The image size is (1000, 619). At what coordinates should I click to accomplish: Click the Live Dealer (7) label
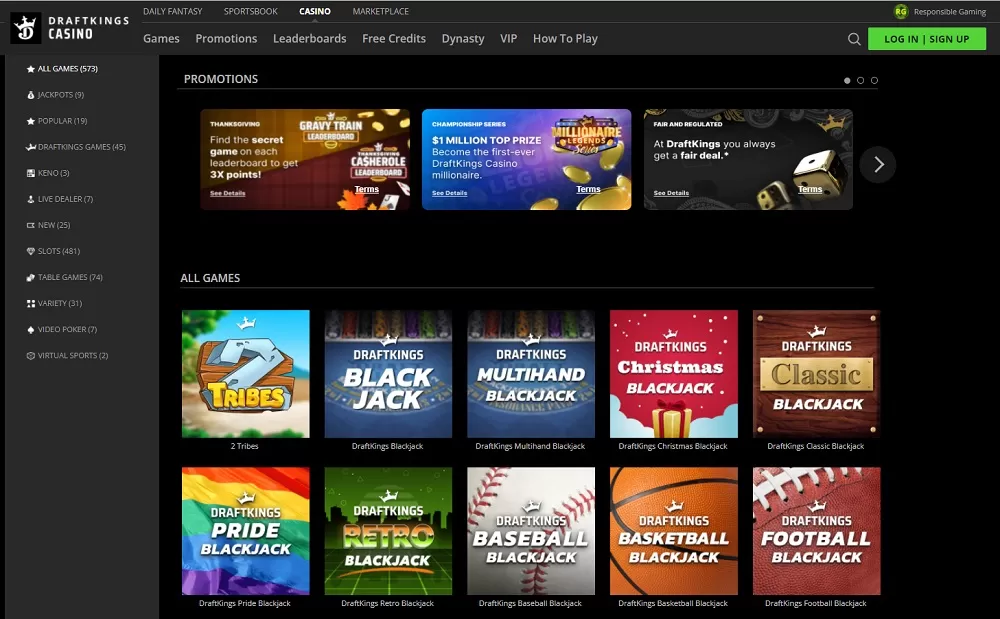point(65,200)
